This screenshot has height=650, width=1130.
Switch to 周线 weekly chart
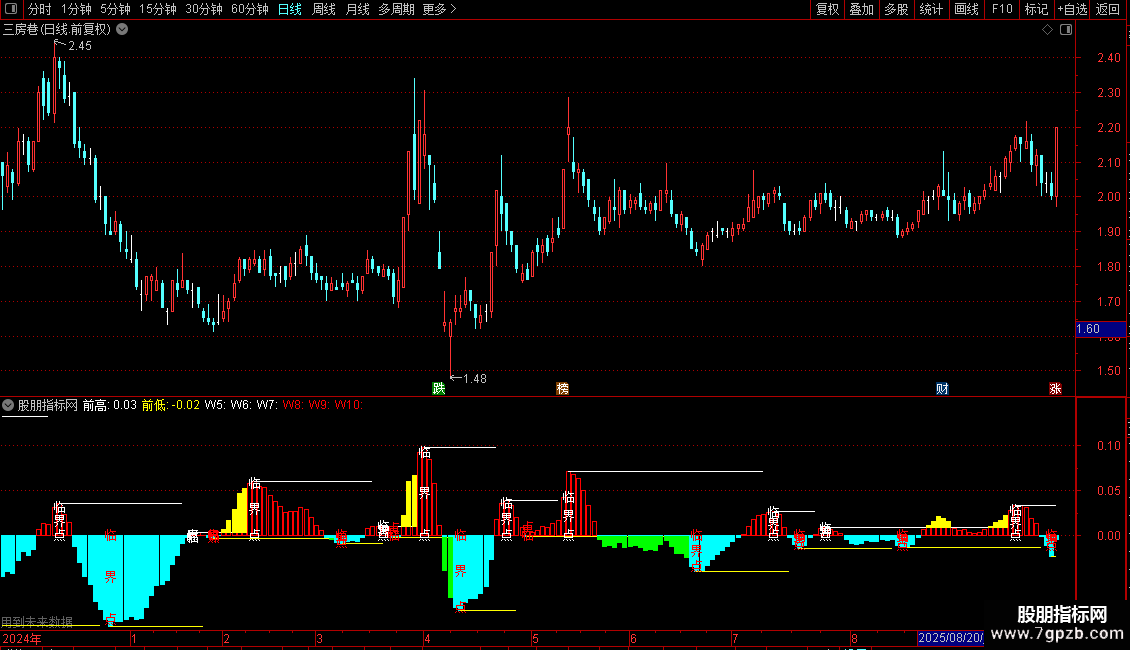point(324,9)
